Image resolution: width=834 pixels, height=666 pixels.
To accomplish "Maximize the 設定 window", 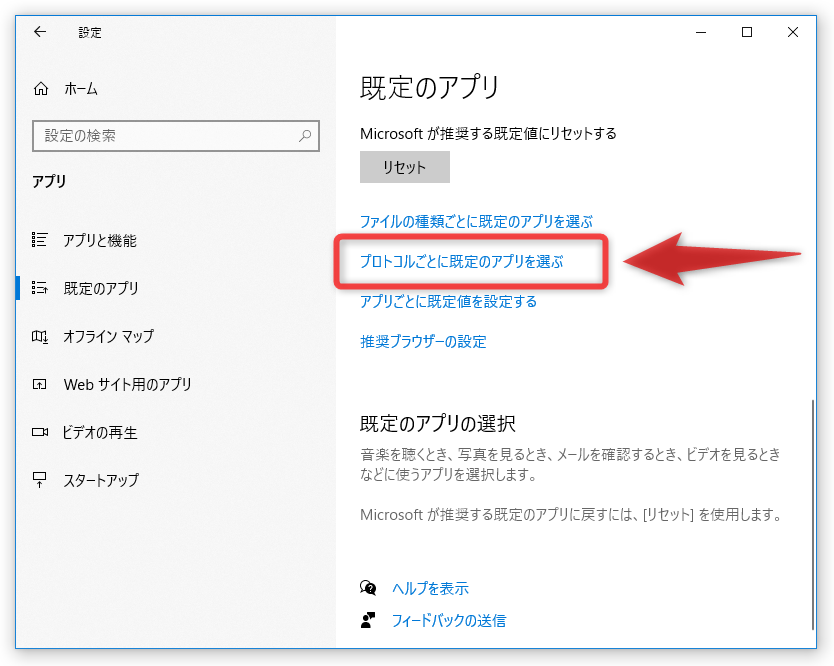I will [x=747, y=32].
